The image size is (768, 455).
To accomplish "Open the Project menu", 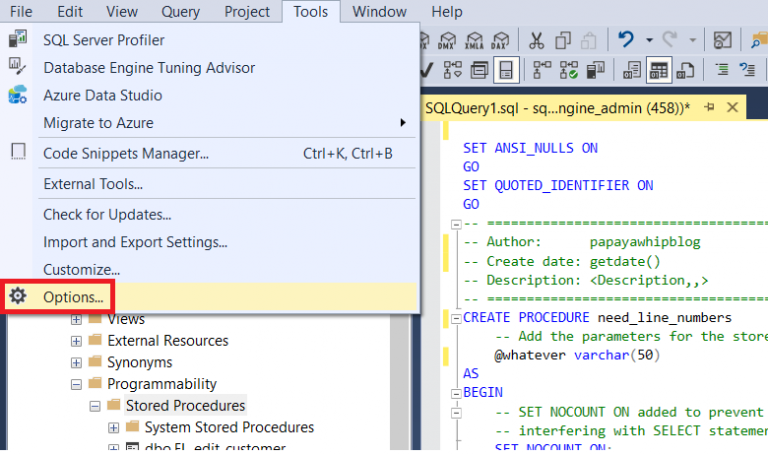I will point(247,11).
